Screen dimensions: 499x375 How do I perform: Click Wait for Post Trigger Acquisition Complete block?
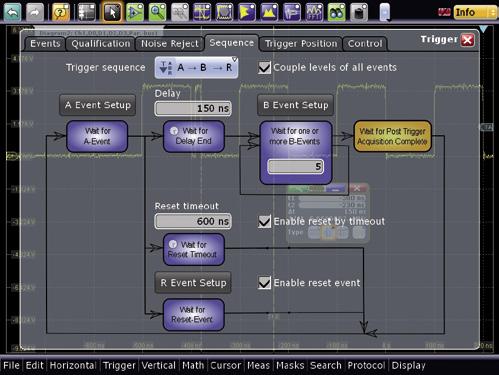[392, 136]
